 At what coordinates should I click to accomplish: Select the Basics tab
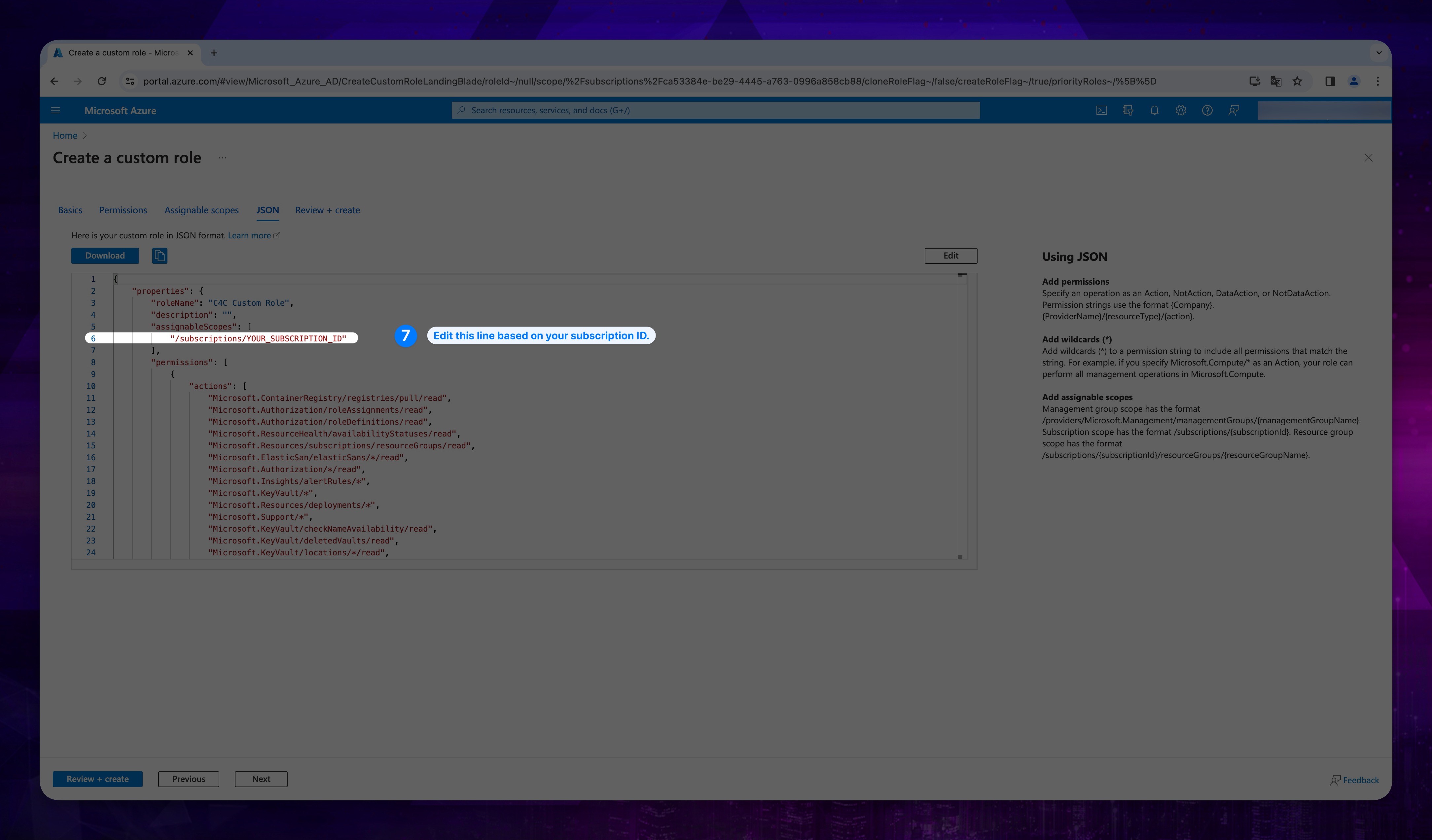70,210
